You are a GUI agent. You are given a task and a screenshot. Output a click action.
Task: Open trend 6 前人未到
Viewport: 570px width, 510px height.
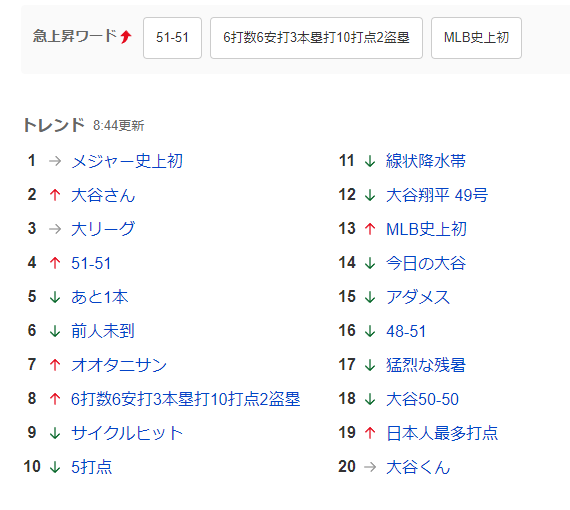[x=103, y=331]
